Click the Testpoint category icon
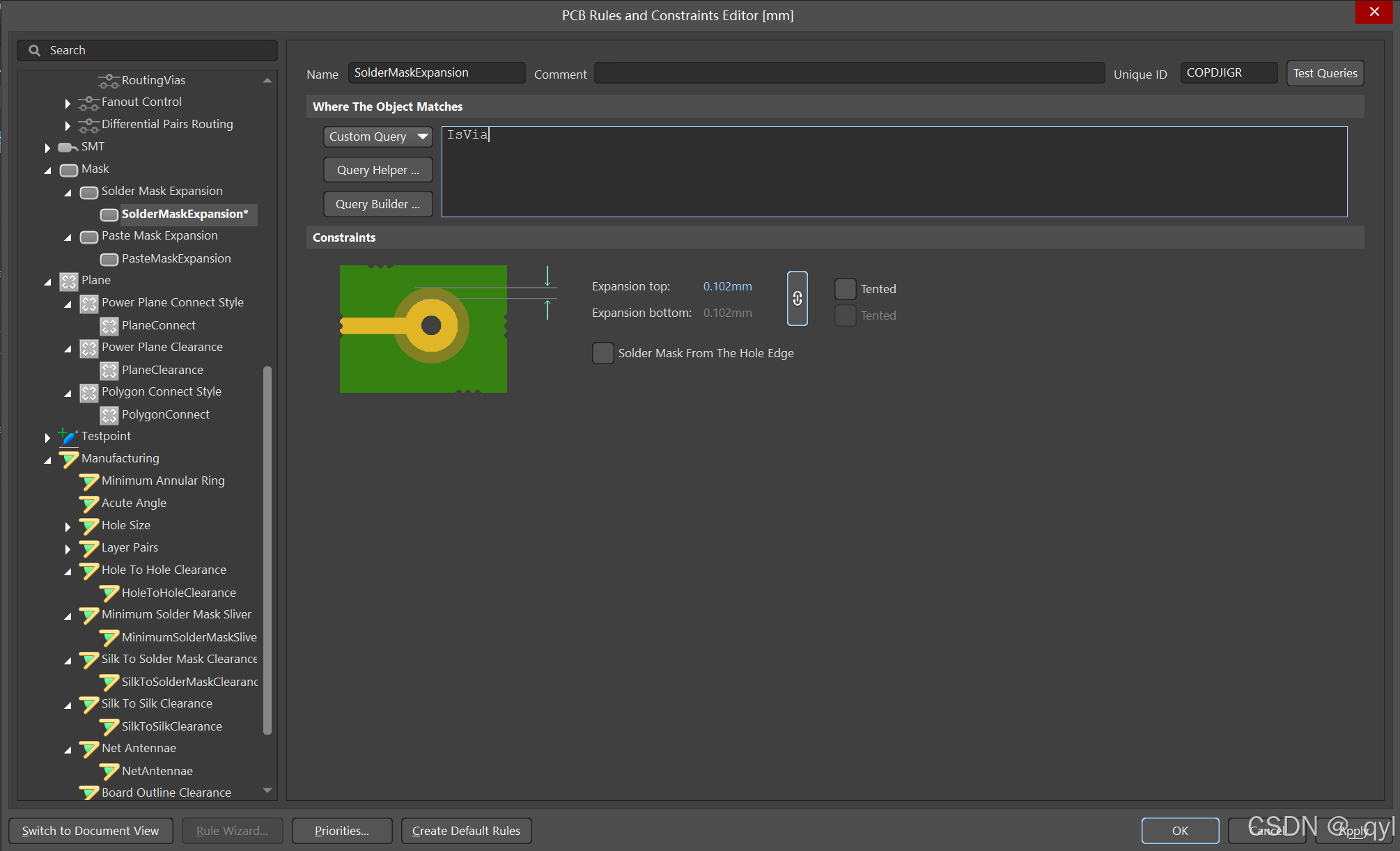 68,437
